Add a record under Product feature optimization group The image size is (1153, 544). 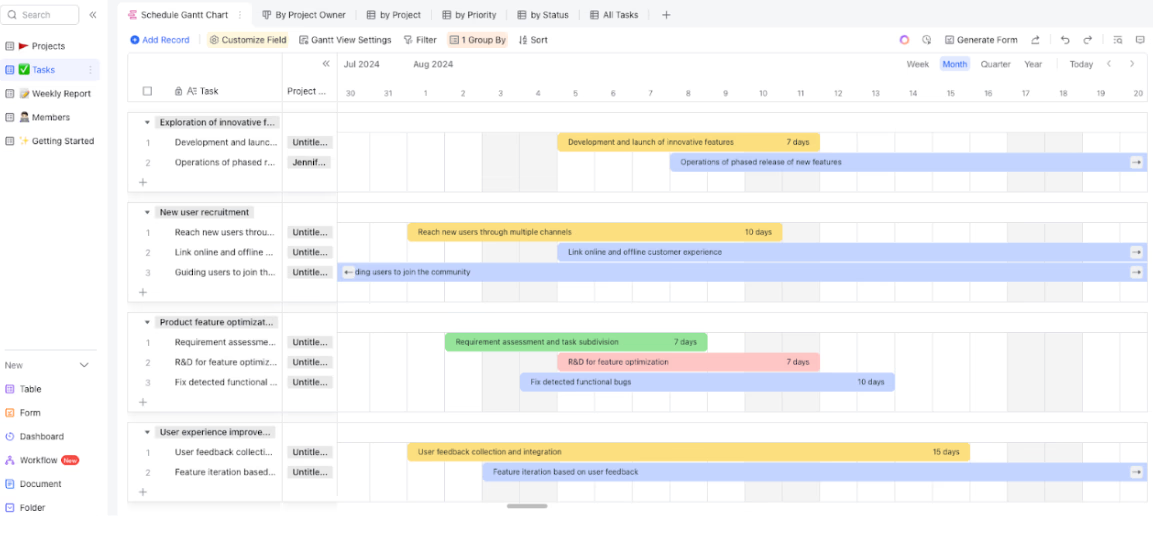143,402
